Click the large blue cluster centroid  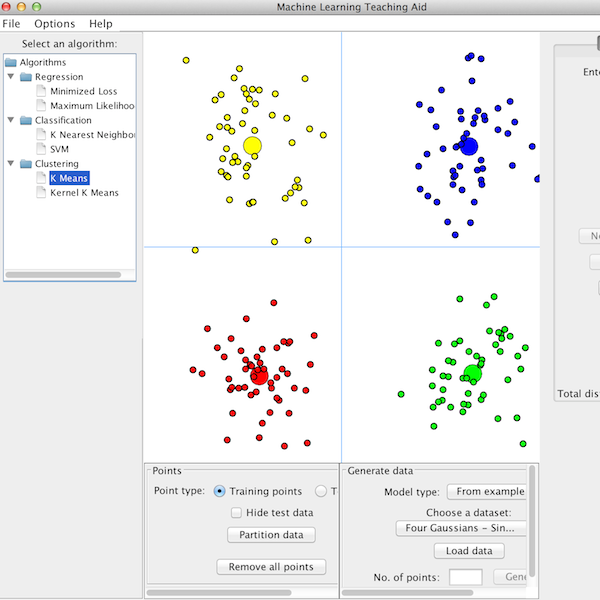pos(469,146)
